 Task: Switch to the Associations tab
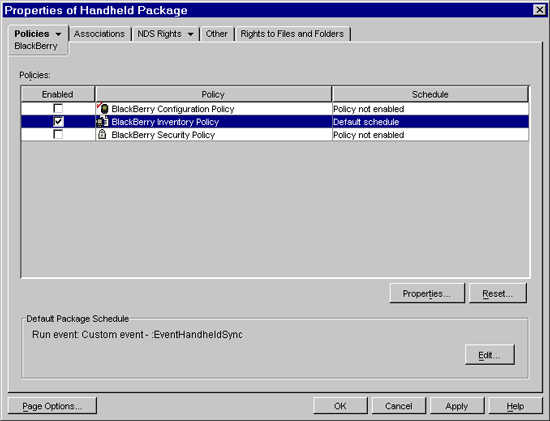99,34
